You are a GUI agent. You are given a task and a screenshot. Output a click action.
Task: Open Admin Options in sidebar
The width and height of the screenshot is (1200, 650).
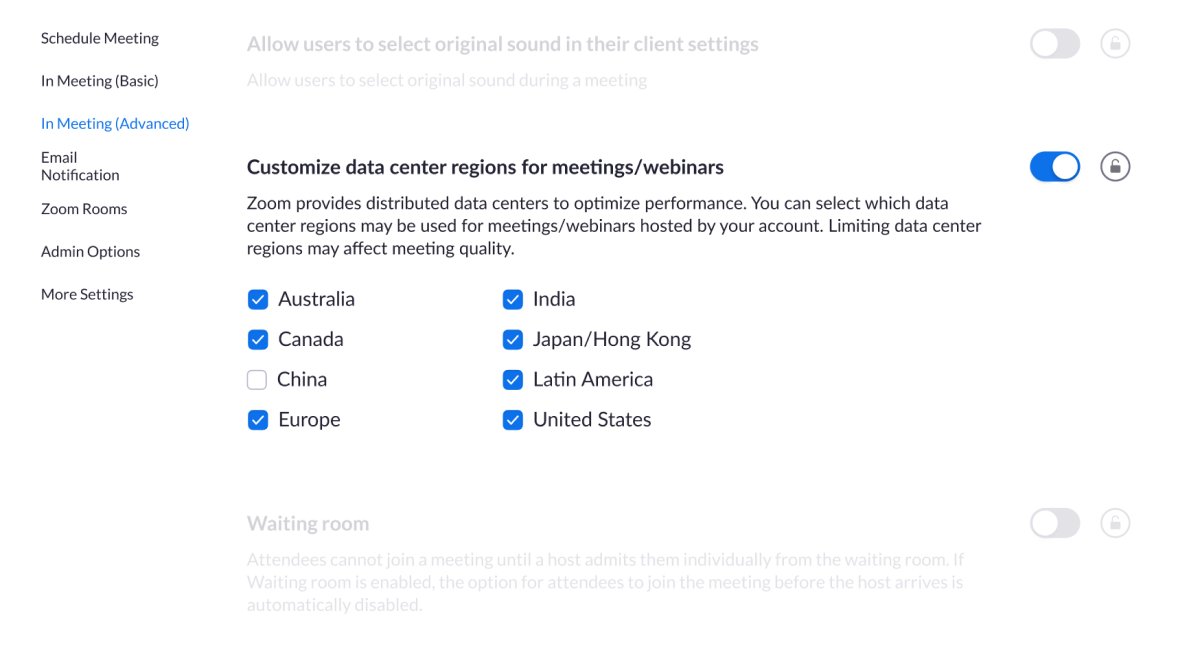[x=90, y=252]
